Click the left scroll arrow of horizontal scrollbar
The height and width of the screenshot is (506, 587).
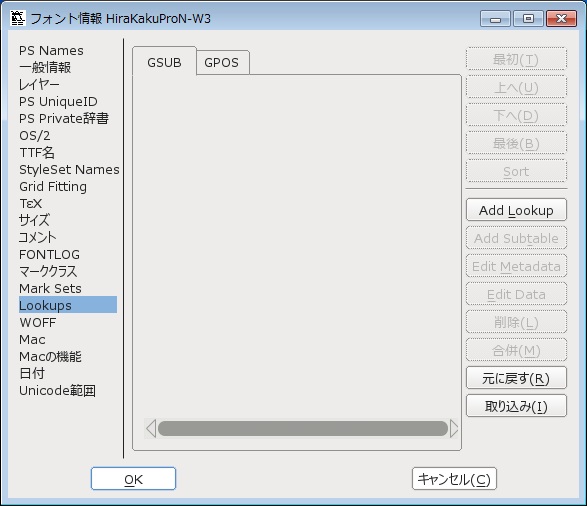tap(151, 429)
